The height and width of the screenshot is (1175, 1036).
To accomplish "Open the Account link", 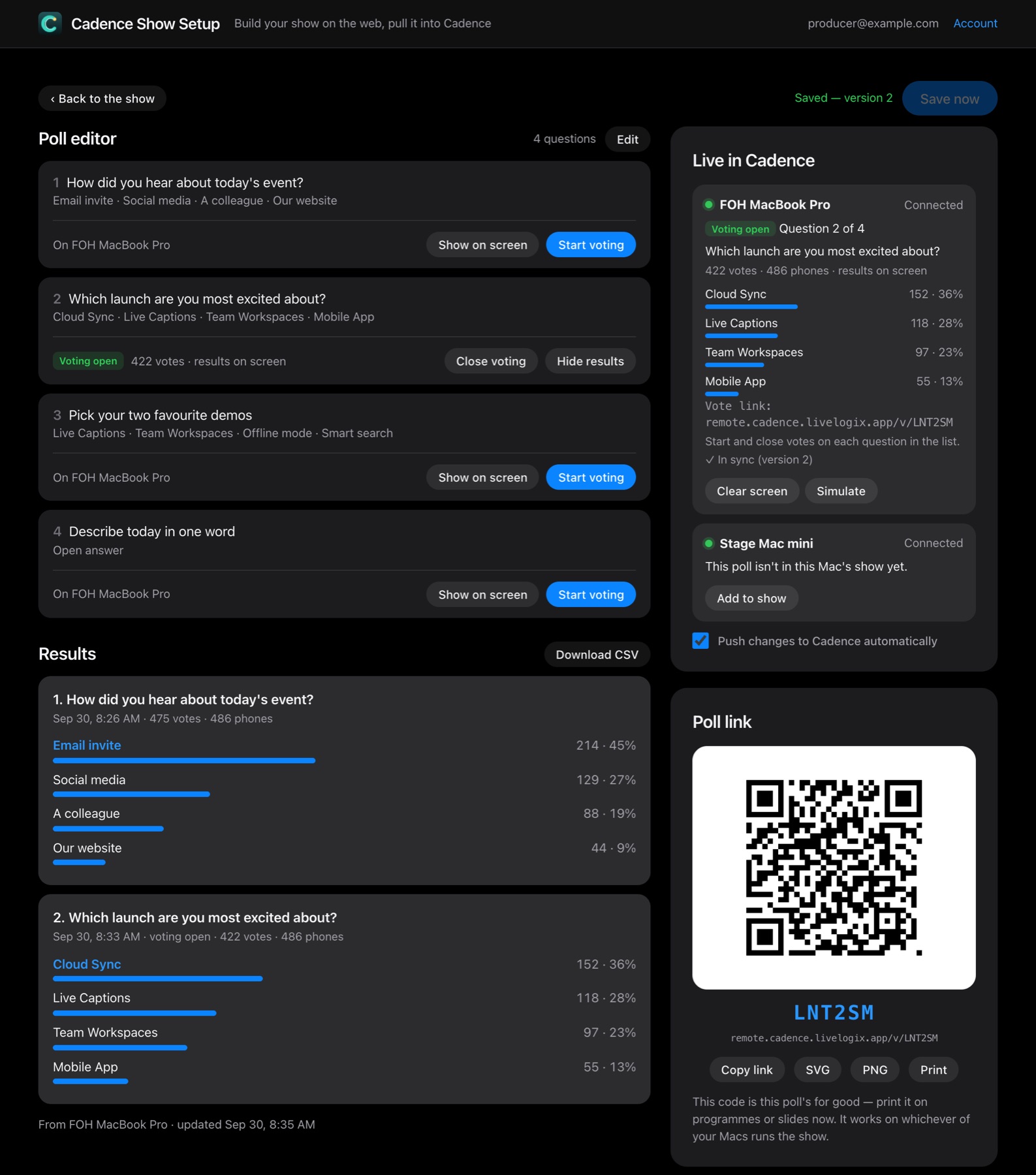I will 975,23.
